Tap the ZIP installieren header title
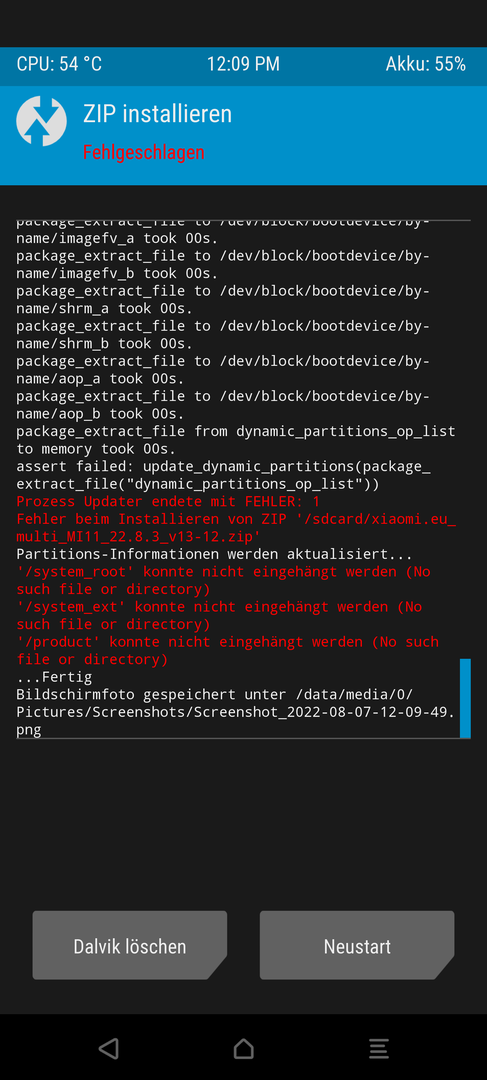This screenshot has width=487, height=1080. [x=157, y=114]
